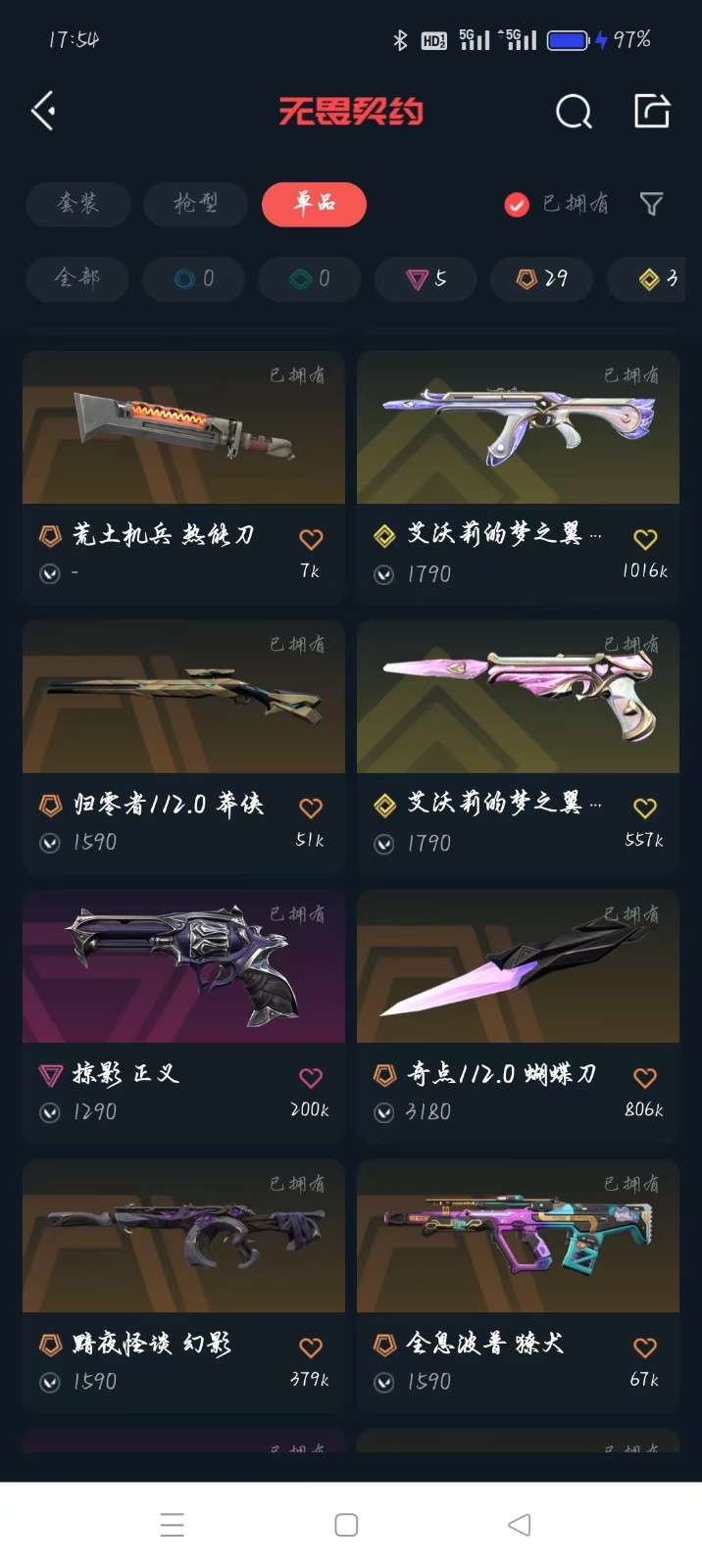Open the search magnifier icon
The width and height of the screenshot is (702, 1568).
tap(574, 112)
